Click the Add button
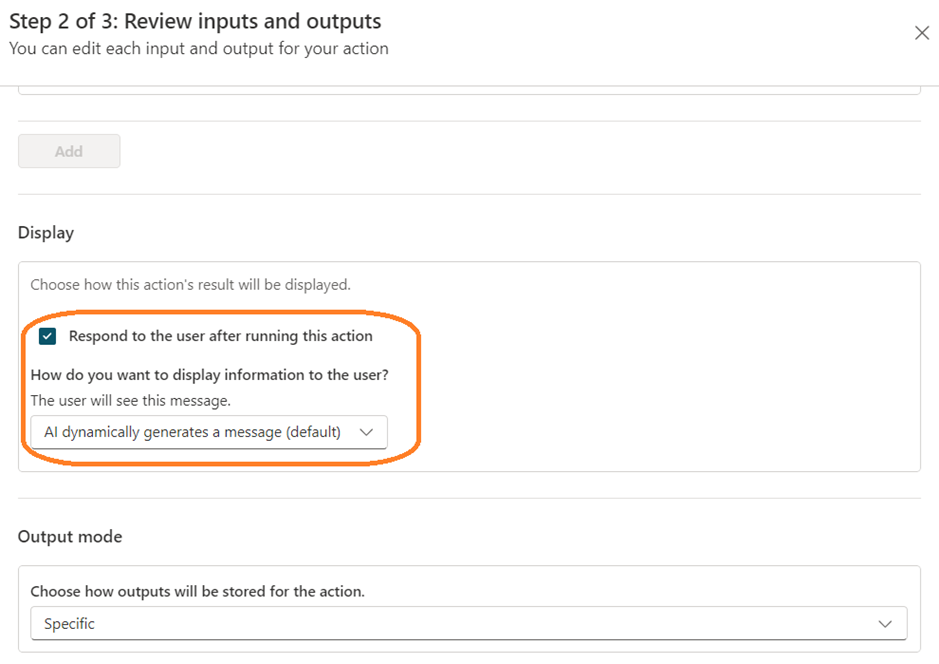Image resolution: width=939 pixels, height=664 pixels. (69, 151)
